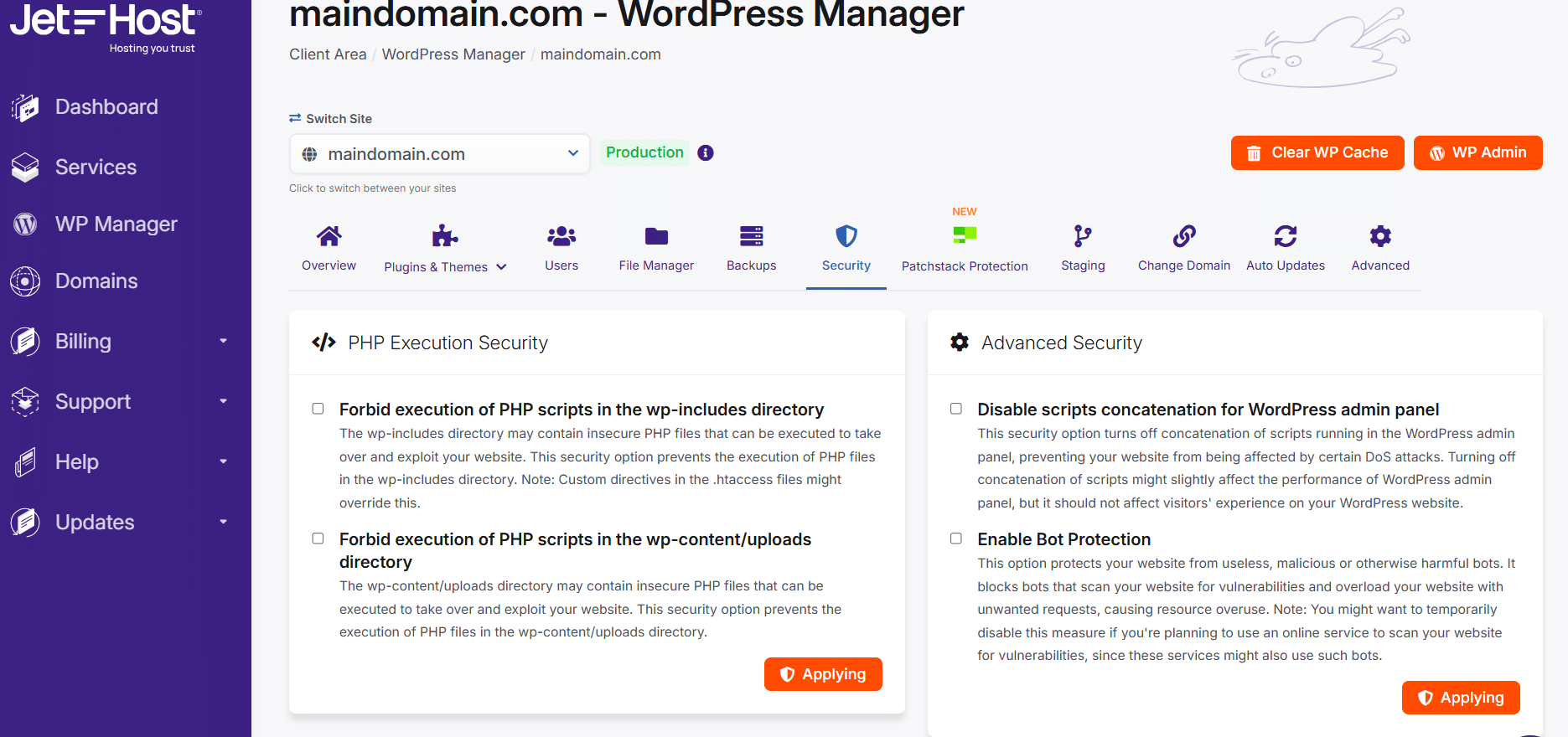The image size is (1568, 737).
Task: Click the Support sidebar icon
Action: [x=25, y=402]
